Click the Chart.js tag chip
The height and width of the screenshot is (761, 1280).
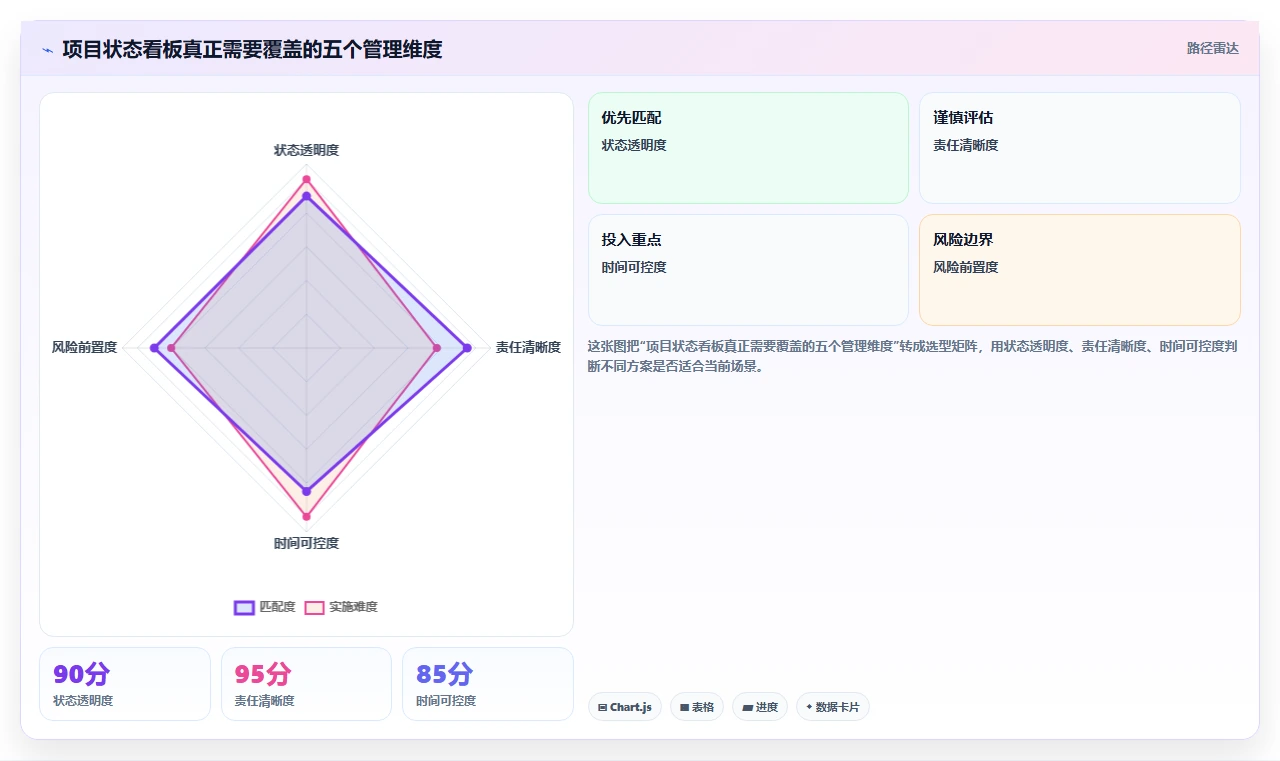(x=625, y=707)
